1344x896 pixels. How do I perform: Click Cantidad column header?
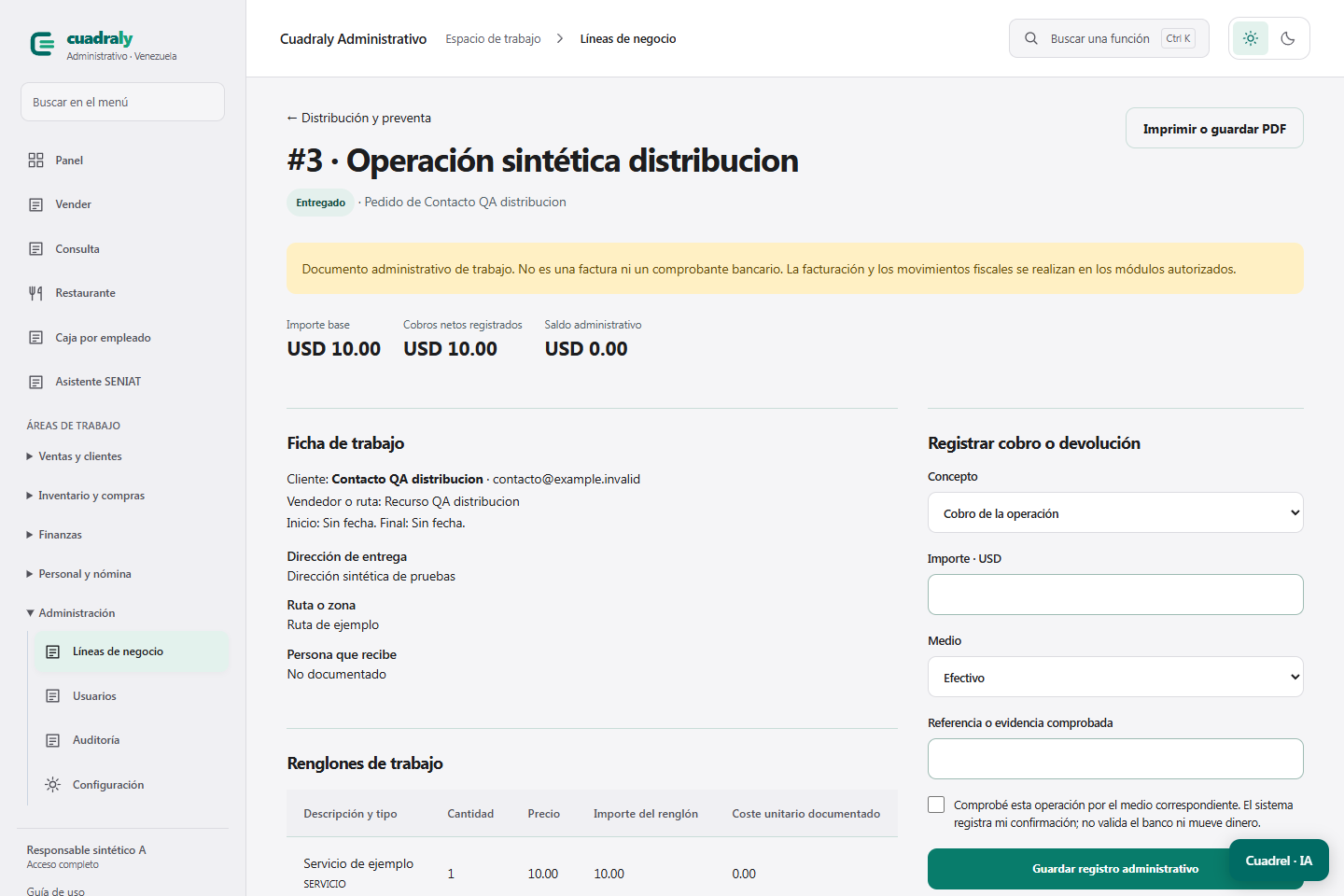click(x=470, y=814)
